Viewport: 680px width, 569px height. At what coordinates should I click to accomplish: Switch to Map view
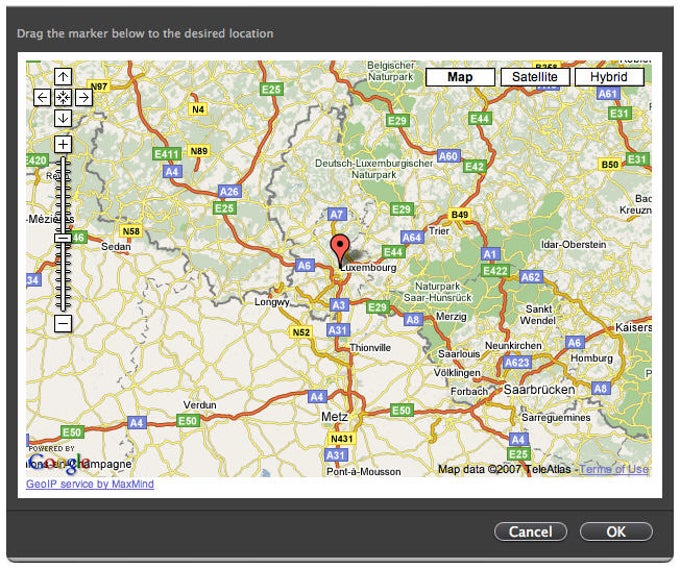pyautogui.click(x=460, y=77)
